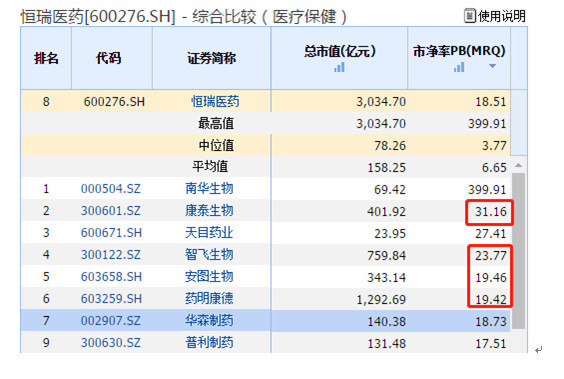Click the vertical scrollbar thumb

(518, 251)
